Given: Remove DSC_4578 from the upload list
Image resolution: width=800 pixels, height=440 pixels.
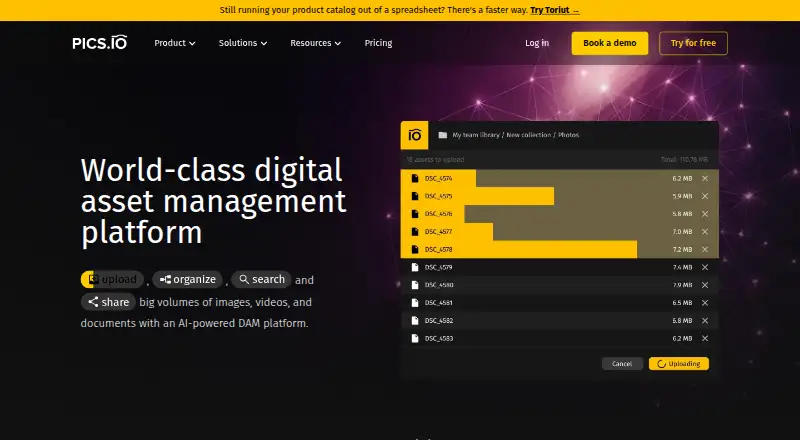Looking at the screenshot, I should (x=705, y=250).
